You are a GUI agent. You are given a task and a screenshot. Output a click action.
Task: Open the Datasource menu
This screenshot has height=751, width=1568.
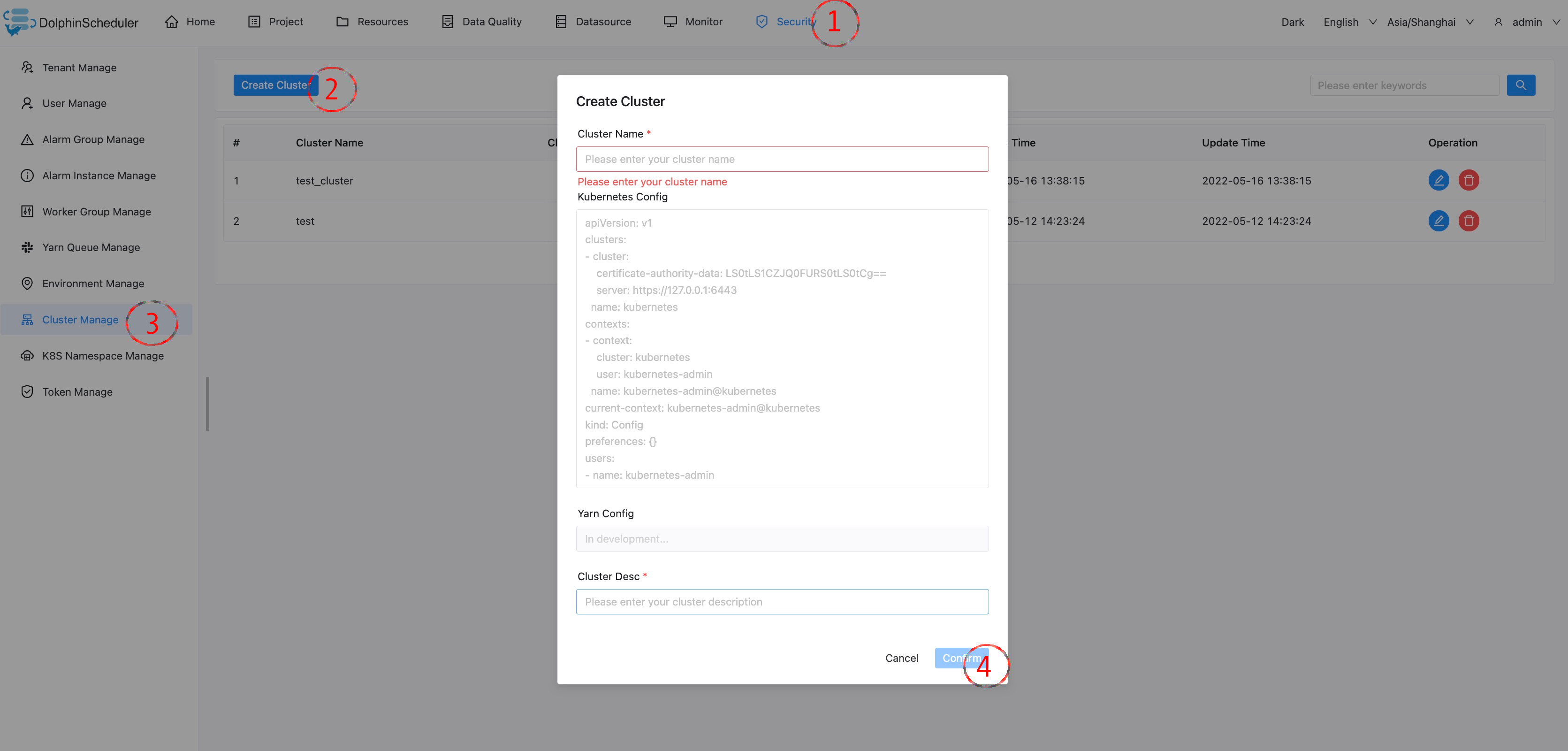594,21
